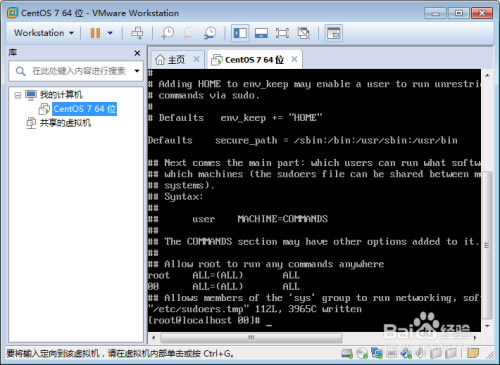
Task: Select 我的计算机 in the library tree
Action: click(x=61, y=95)
